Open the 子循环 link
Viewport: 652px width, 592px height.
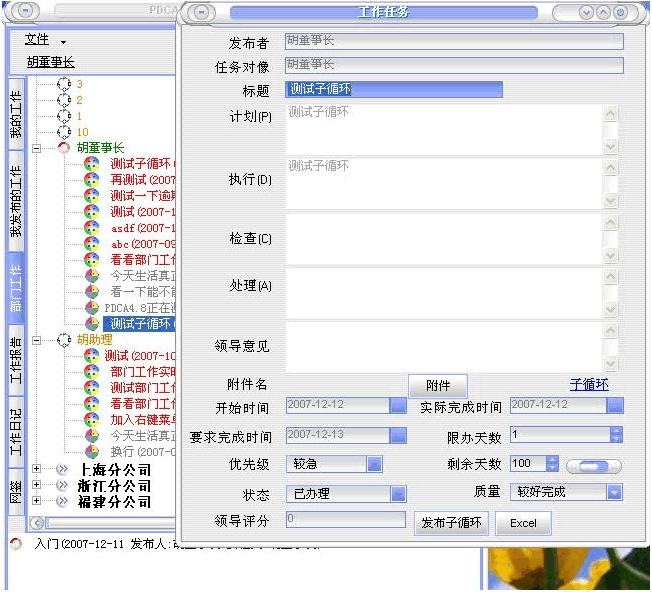(x=589, y=384)
